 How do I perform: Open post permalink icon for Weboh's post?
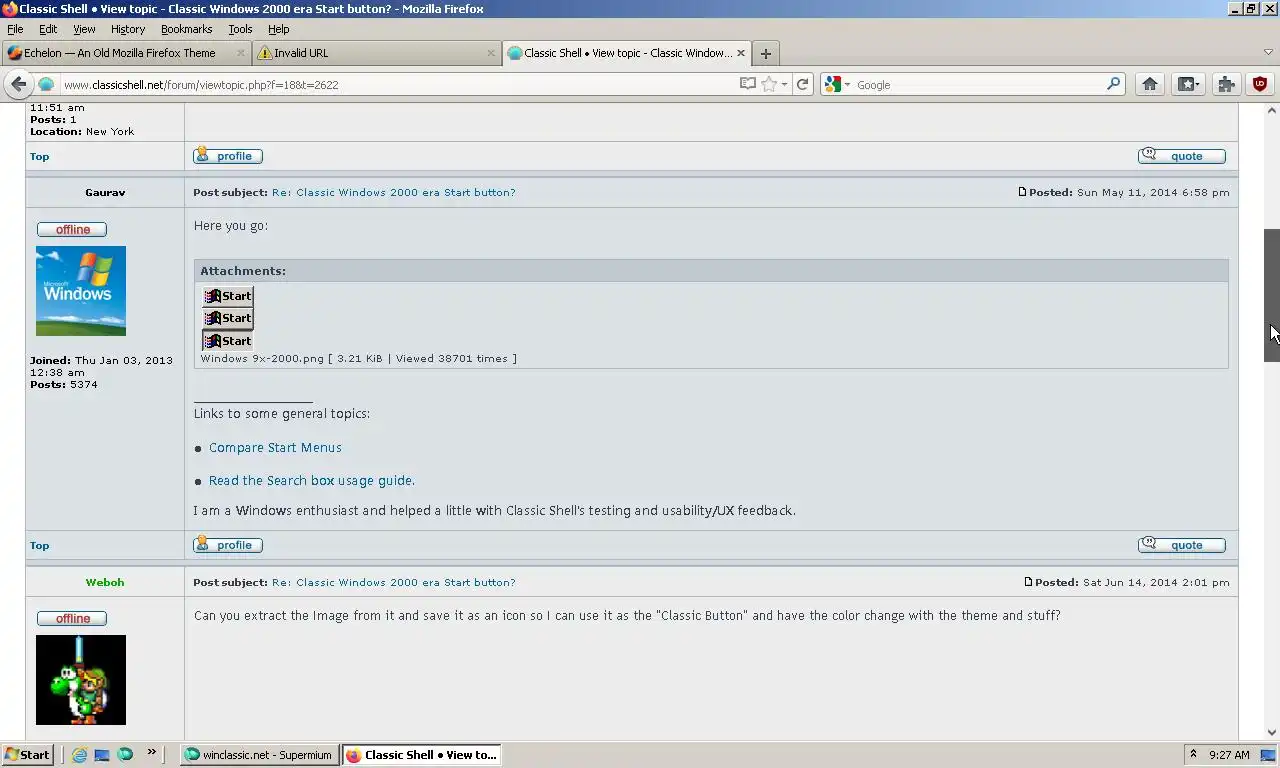(1028, 582)
